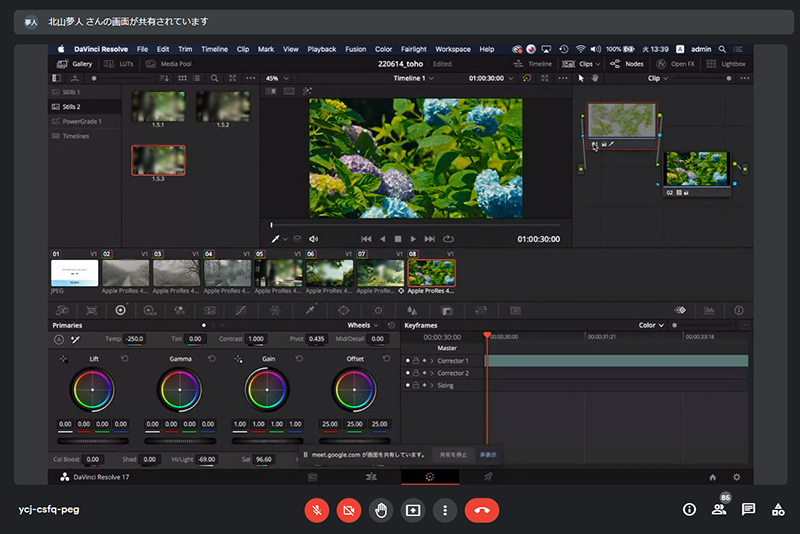Select the Primaries color wheels palette icon
Screen dimensions: 800x534
(x=120, y=310)
